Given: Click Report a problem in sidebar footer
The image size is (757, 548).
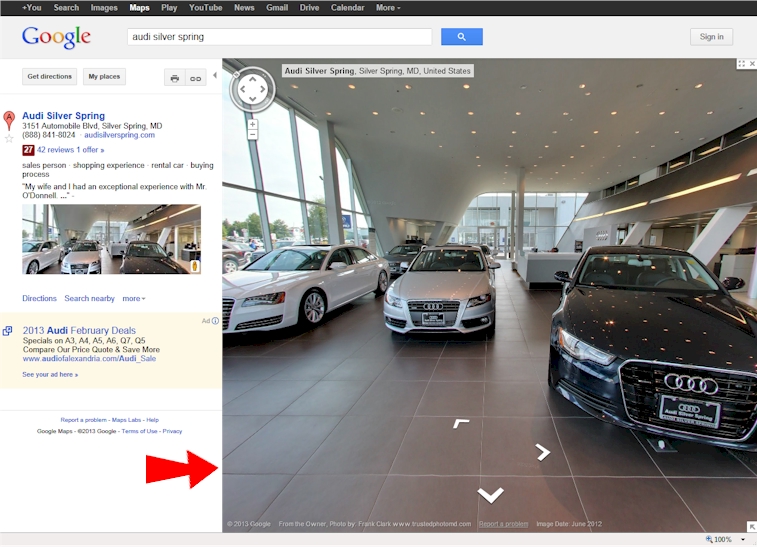Looking at the screenshot, I should pos(84,420).
